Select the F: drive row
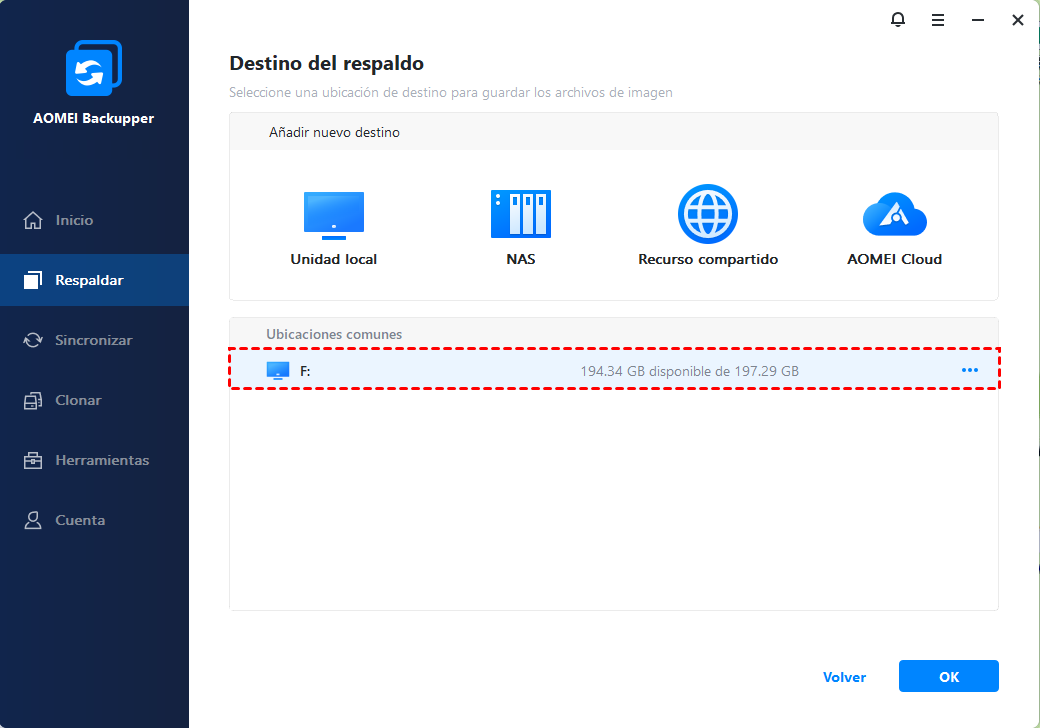This screenshot has width=1040, height=728. click(614, 369)
